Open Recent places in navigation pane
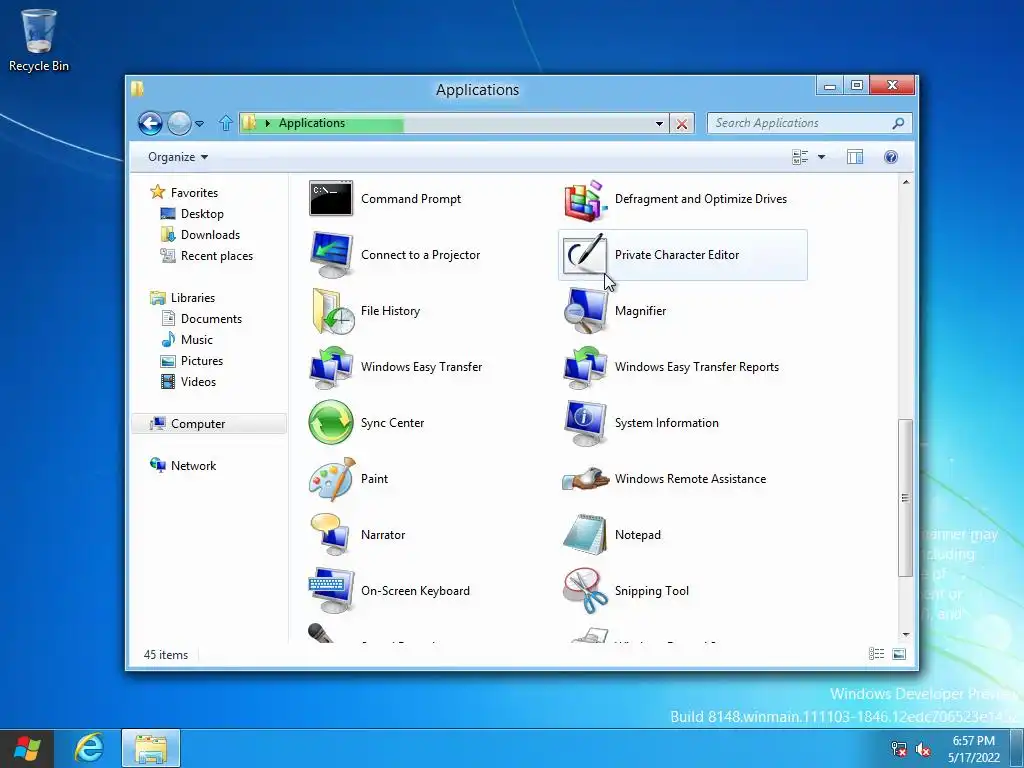The width and height of the screenshot is (1024, 768). [217, 255]
